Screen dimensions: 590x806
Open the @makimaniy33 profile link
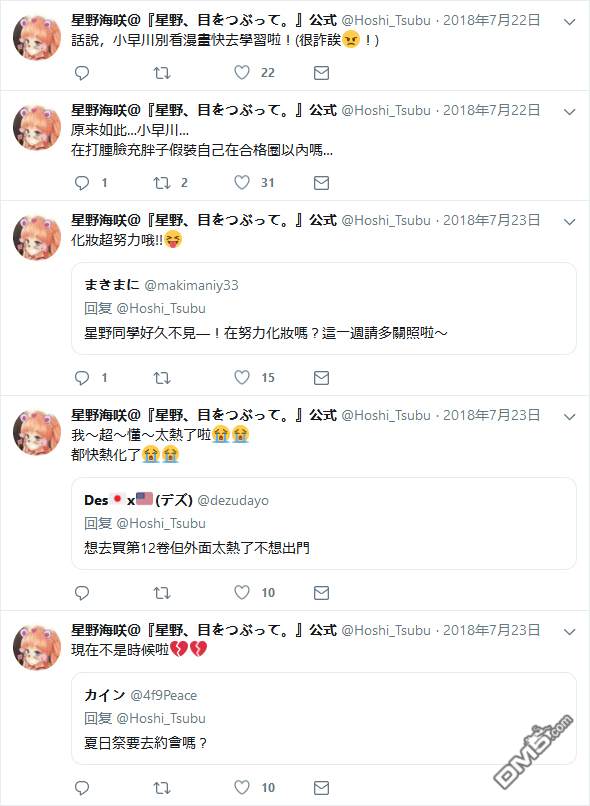coord(191,285)
